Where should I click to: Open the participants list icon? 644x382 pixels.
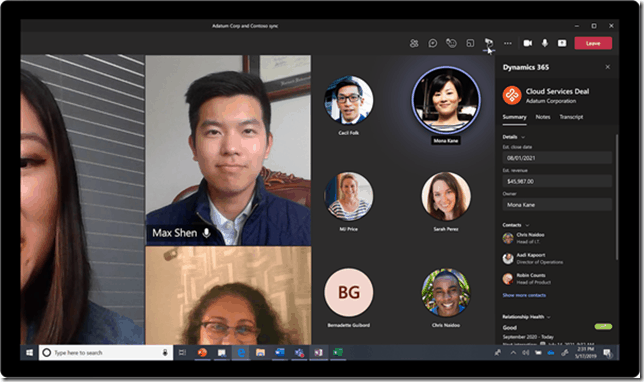pyautogui.click(x=414, y=43)
